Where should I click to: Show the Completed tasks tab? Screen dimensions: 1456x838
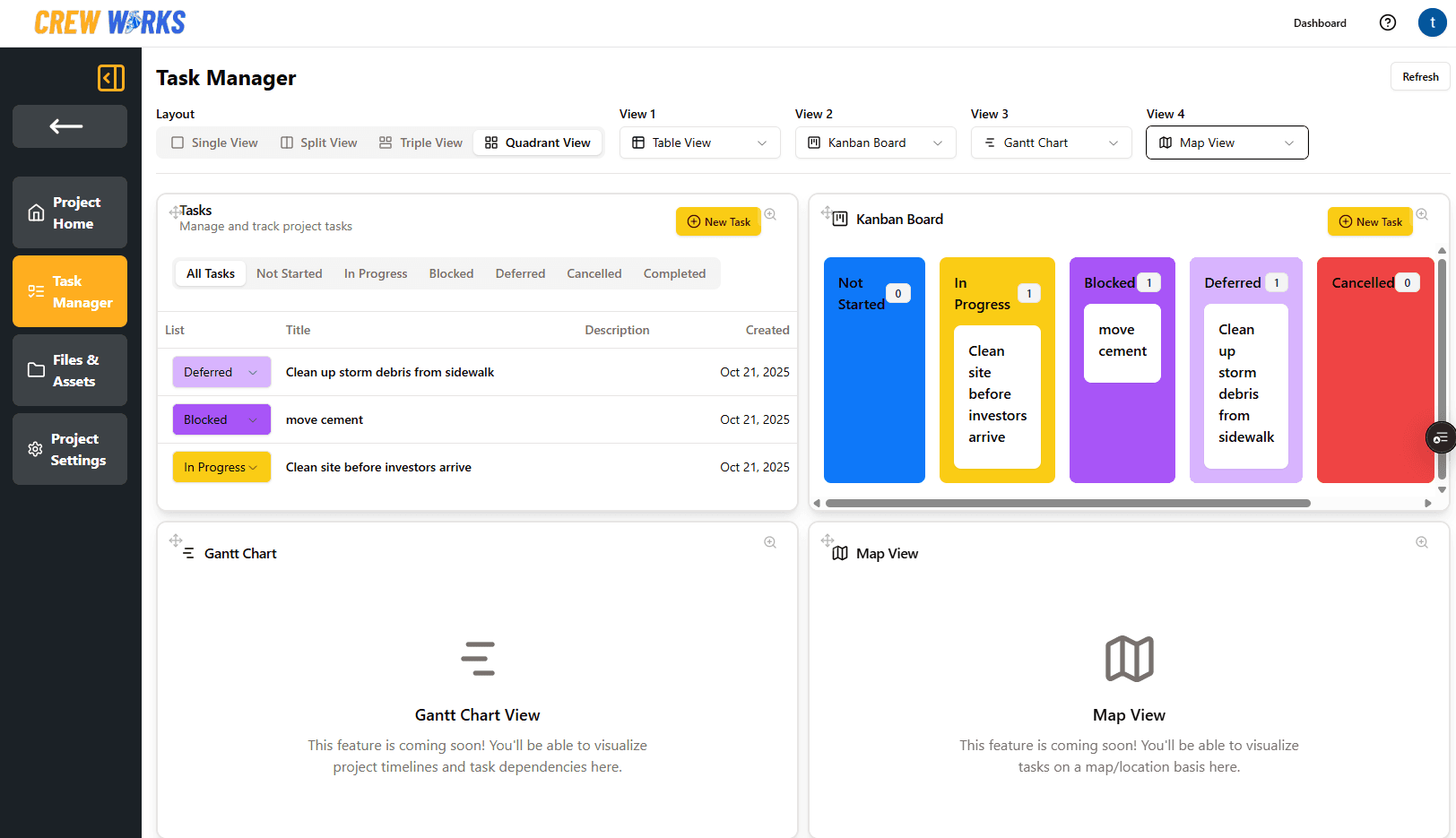click(674, 273)
